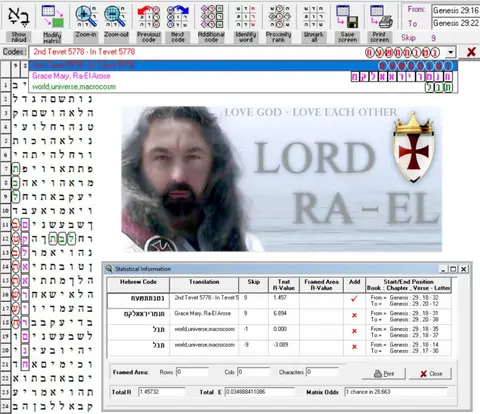This screenshot has width=480, height=414.
Task: Toggle Add mark for Grace Mary, Ra-El Arose row
Action: click(354, 315)
